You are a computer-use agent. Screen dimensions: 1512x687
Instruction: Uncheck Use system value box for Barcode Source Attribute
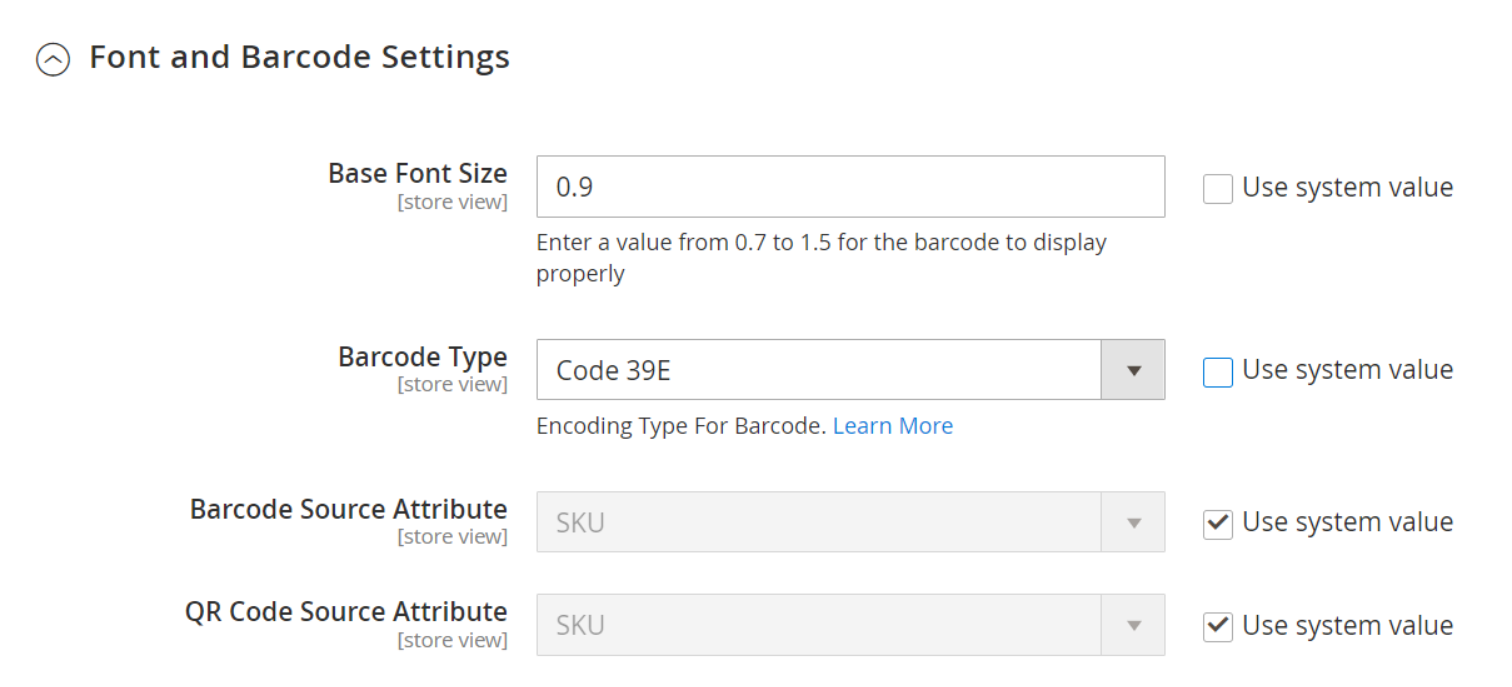(1217, 524)
